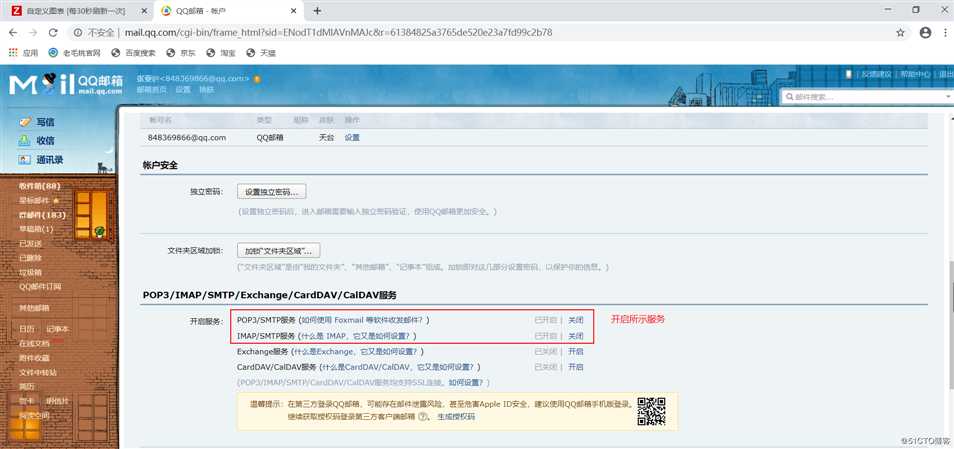Click the QR code image in the tip box
Viewport: 954px width, 449px height.
tap(652, 411)
